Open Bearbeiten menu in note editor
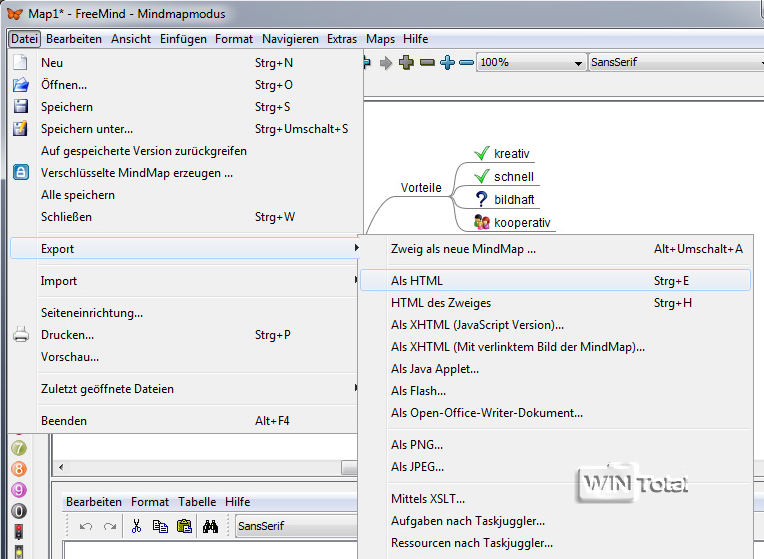Image resolution: width=764 pixels, height=559 pixels. tap(94, 502)
